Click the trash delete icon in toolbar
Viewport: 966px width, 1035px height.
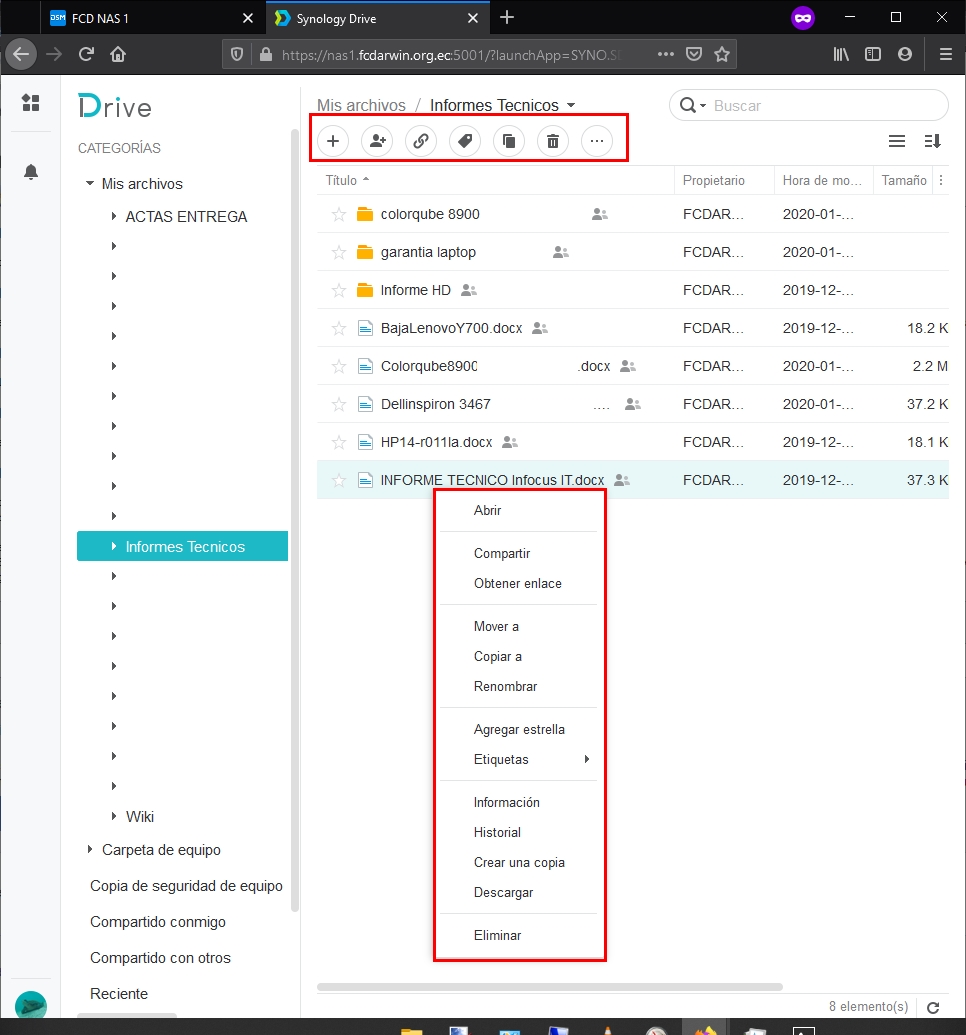pos(553,141)
